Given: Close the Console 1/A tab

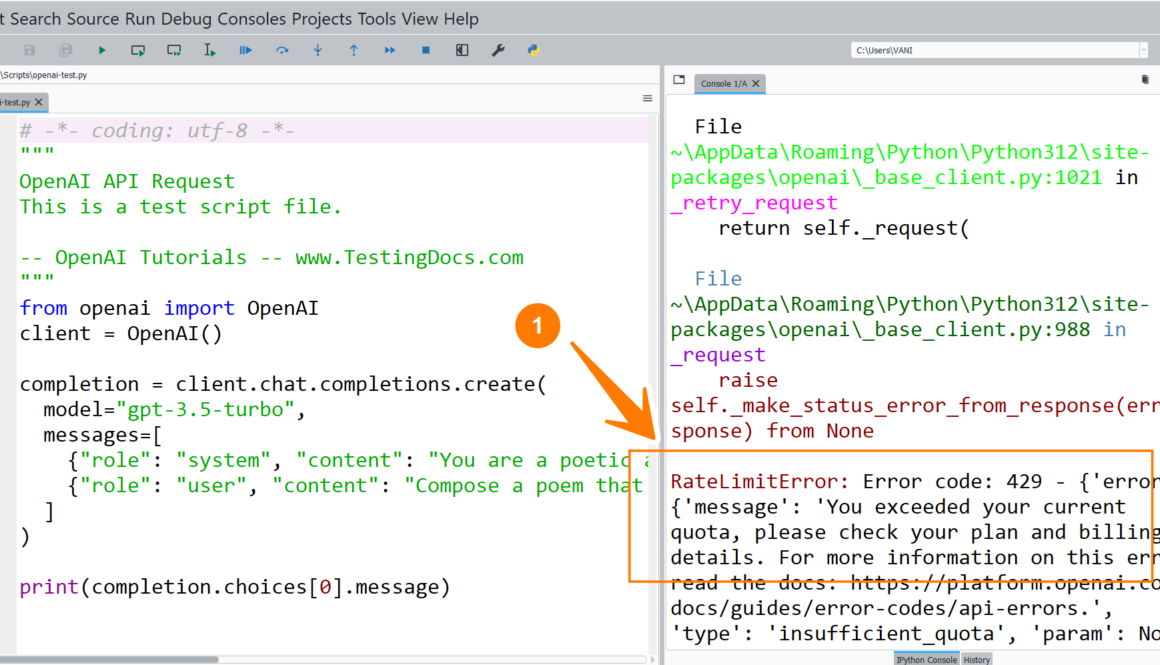Looking at the screenshot, I should (x=756, y=84).
